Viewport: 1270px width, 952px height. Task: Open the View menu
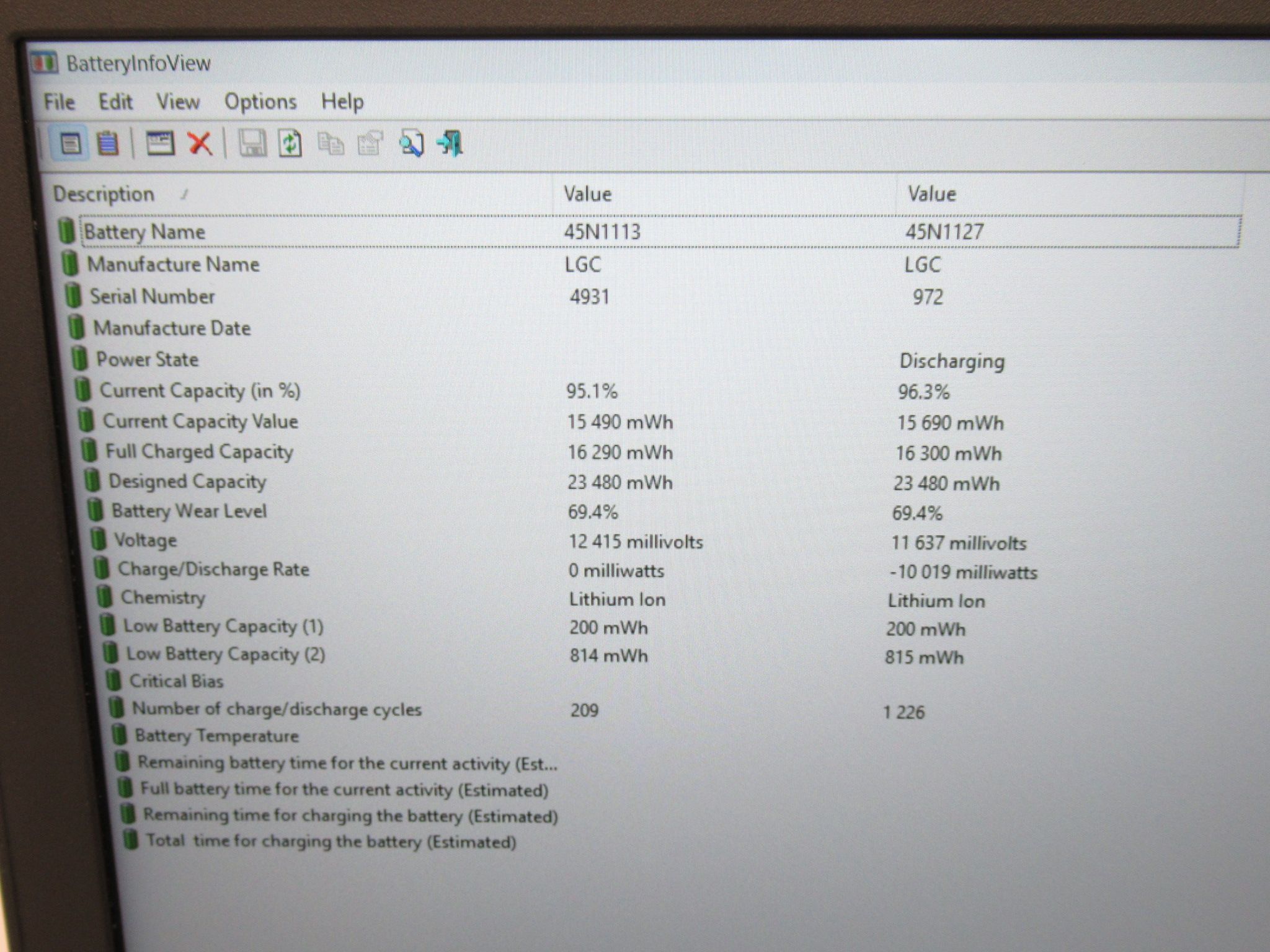pyautogui.click(x=178, y=102)
